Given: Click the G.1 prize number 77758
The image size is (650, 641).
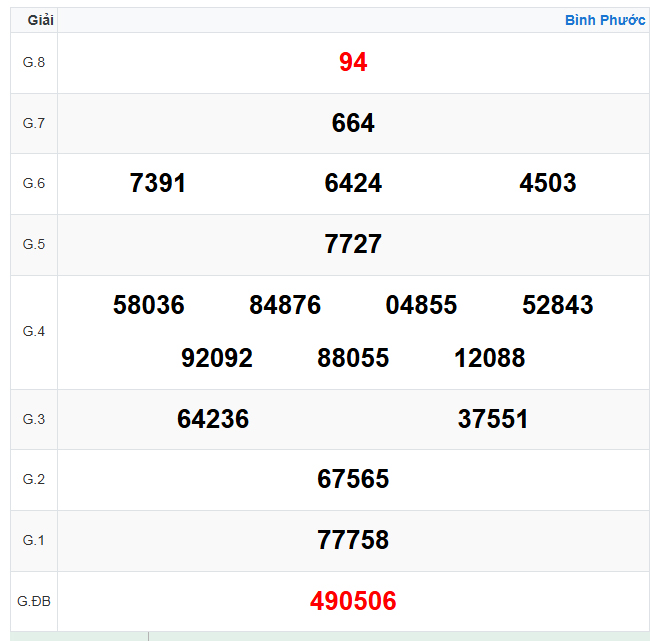Looking at the screenshot, I should click(x=353, y=540).
